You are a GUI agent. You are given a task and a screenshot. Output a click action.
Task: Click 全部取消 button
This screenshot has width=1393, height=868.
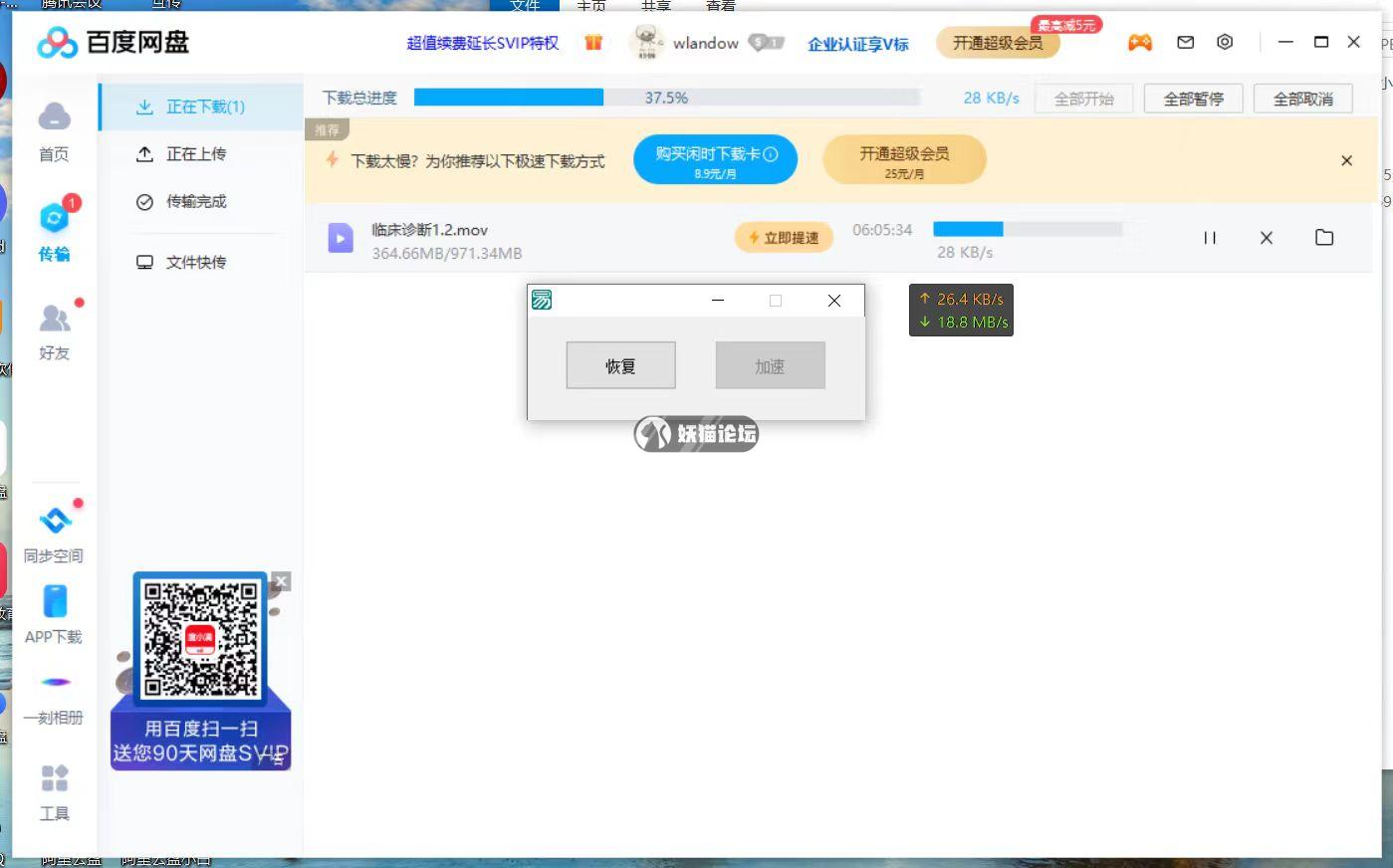[1303, 99]
